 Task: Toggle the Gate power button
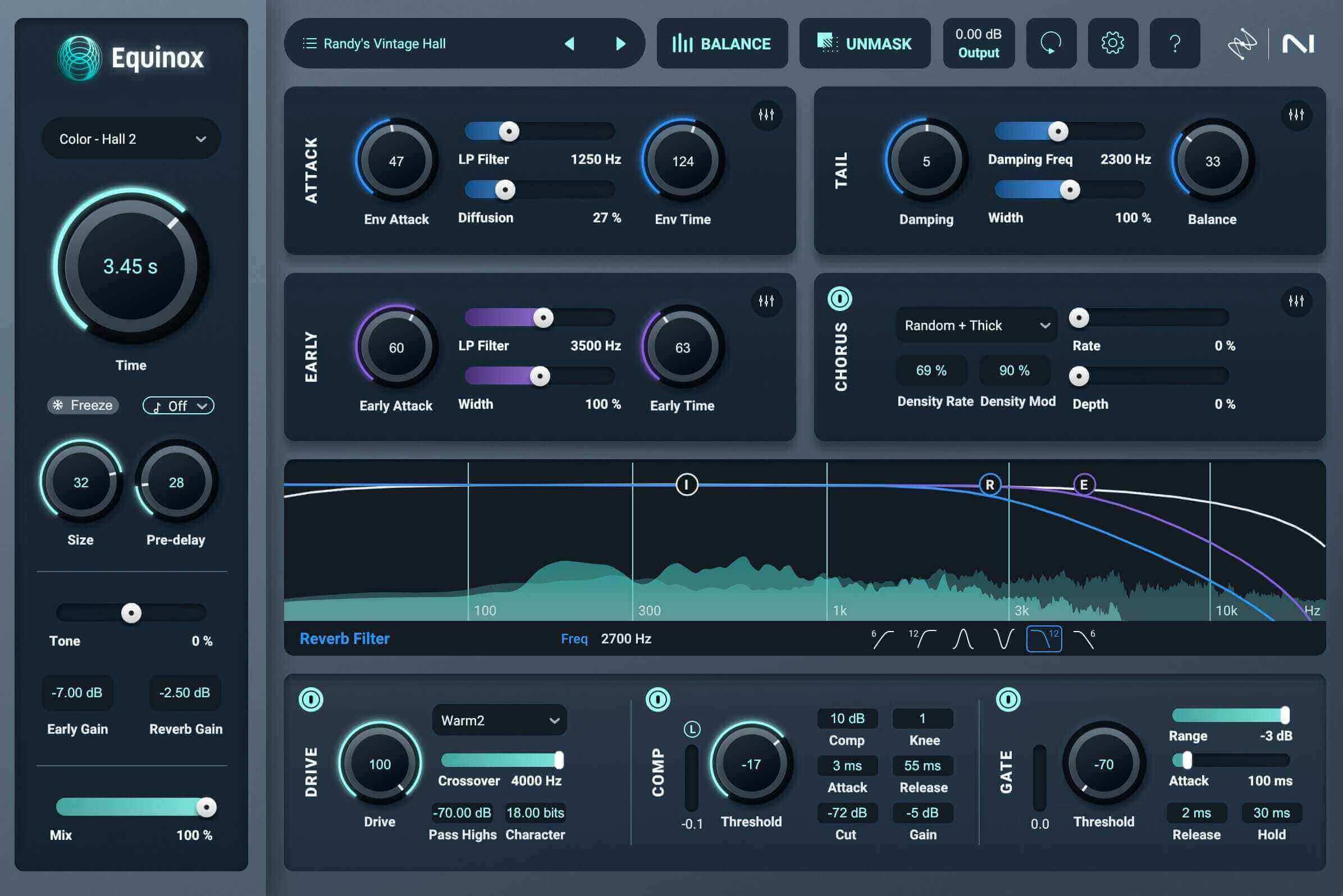click(1008, 700)
